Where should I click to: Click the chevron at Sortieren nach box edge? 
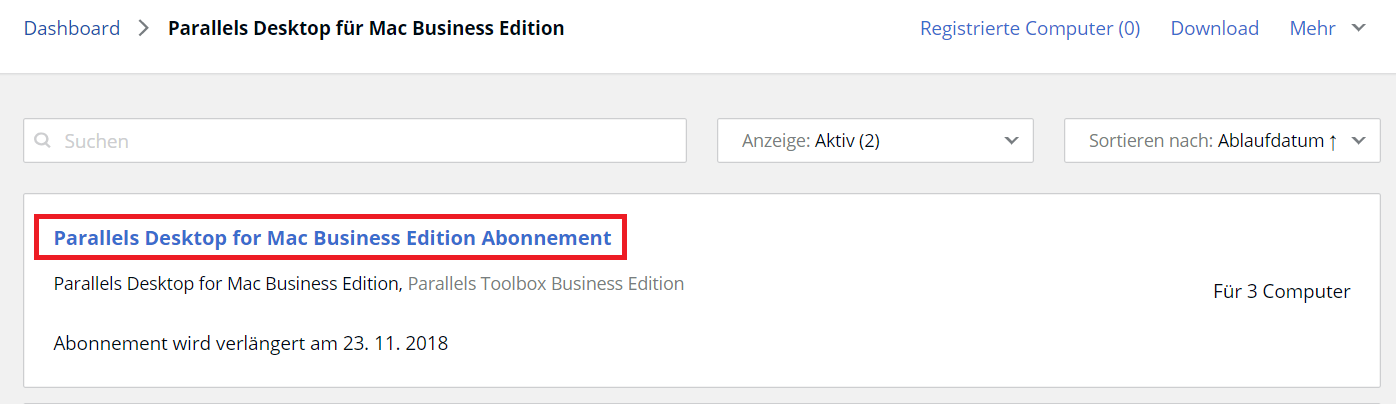tap(1358, 141)
